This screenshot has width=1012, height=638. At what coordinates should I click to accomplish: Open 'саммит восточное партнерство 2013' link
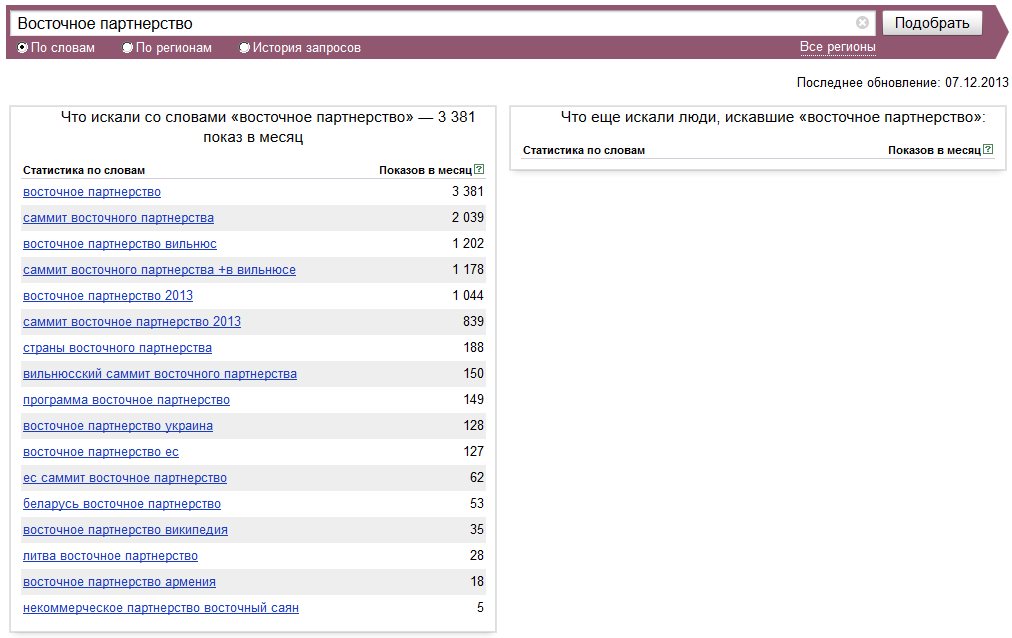(132, 321)
